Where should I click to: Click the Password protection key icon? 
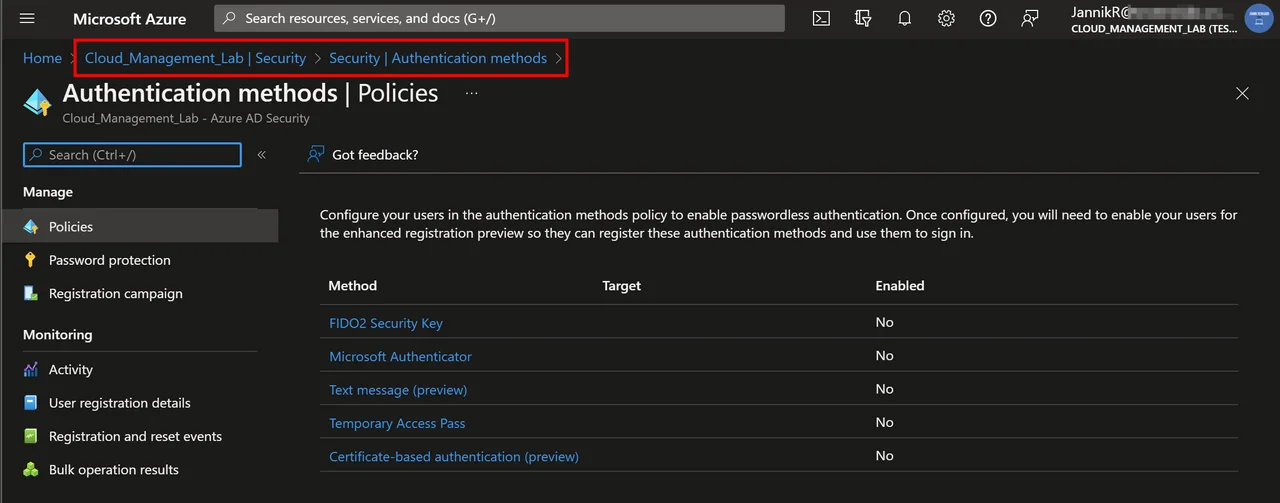click(31, 260)
